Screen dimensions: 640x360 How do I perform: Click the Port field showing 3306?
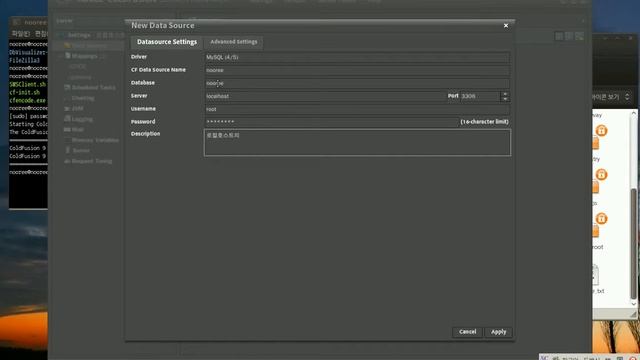[480, 96]
